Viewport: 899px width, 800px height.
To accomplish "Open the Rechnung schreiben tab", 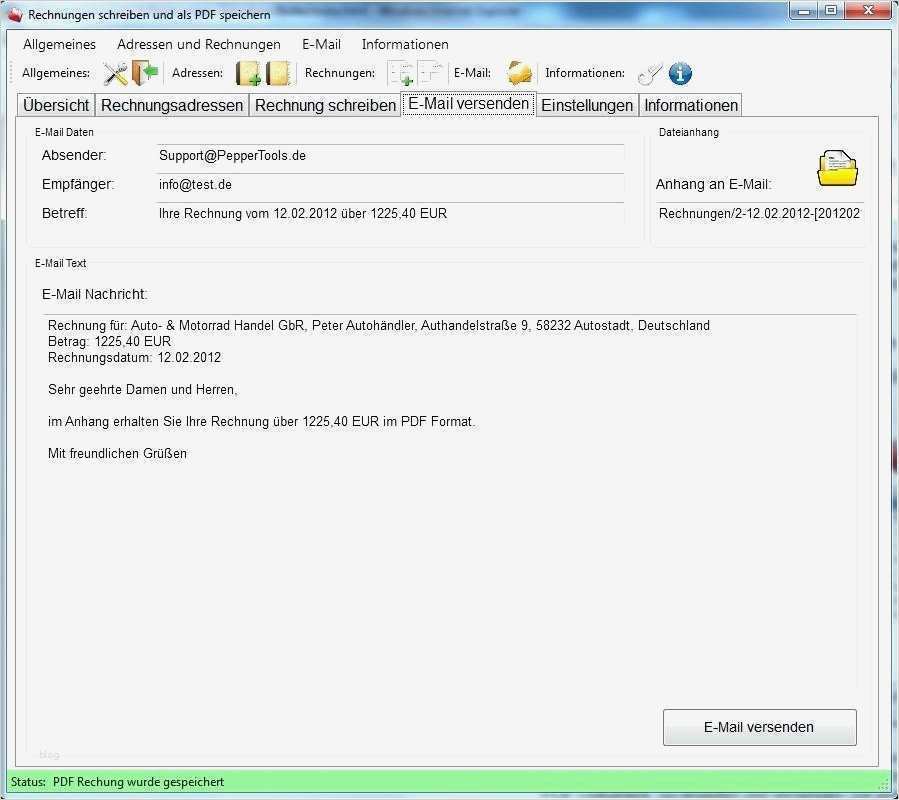I will 322,104.
